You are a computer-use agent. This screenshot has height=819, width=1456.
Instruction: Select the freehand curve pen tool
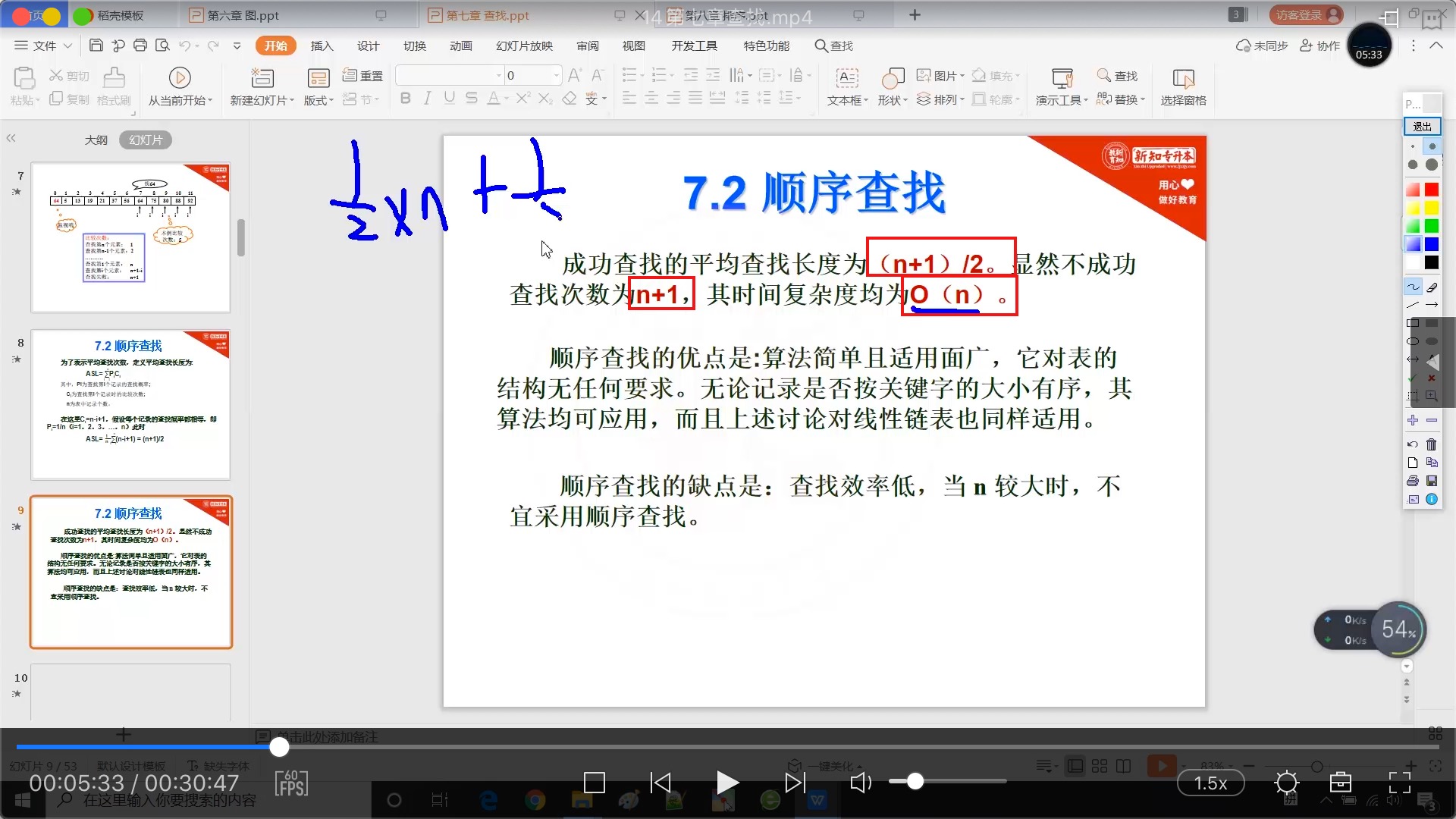click(x=1413, y=287)
